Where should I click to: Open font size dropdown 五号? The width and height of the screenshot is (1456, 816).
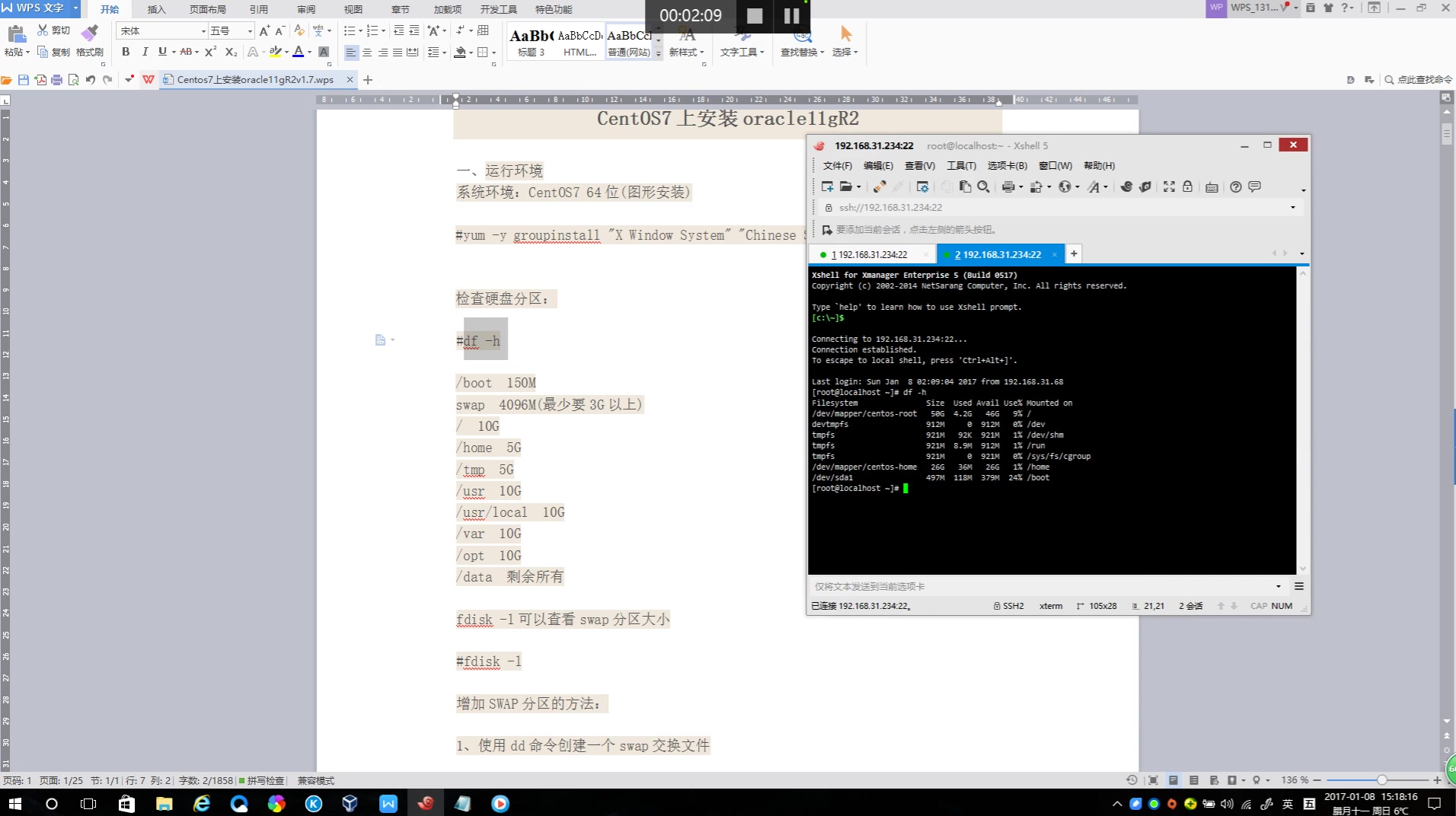click(250, 31)
